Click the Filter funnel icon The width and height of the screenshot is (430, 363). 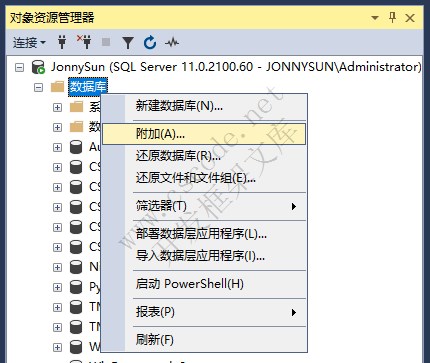pos(128,43)
